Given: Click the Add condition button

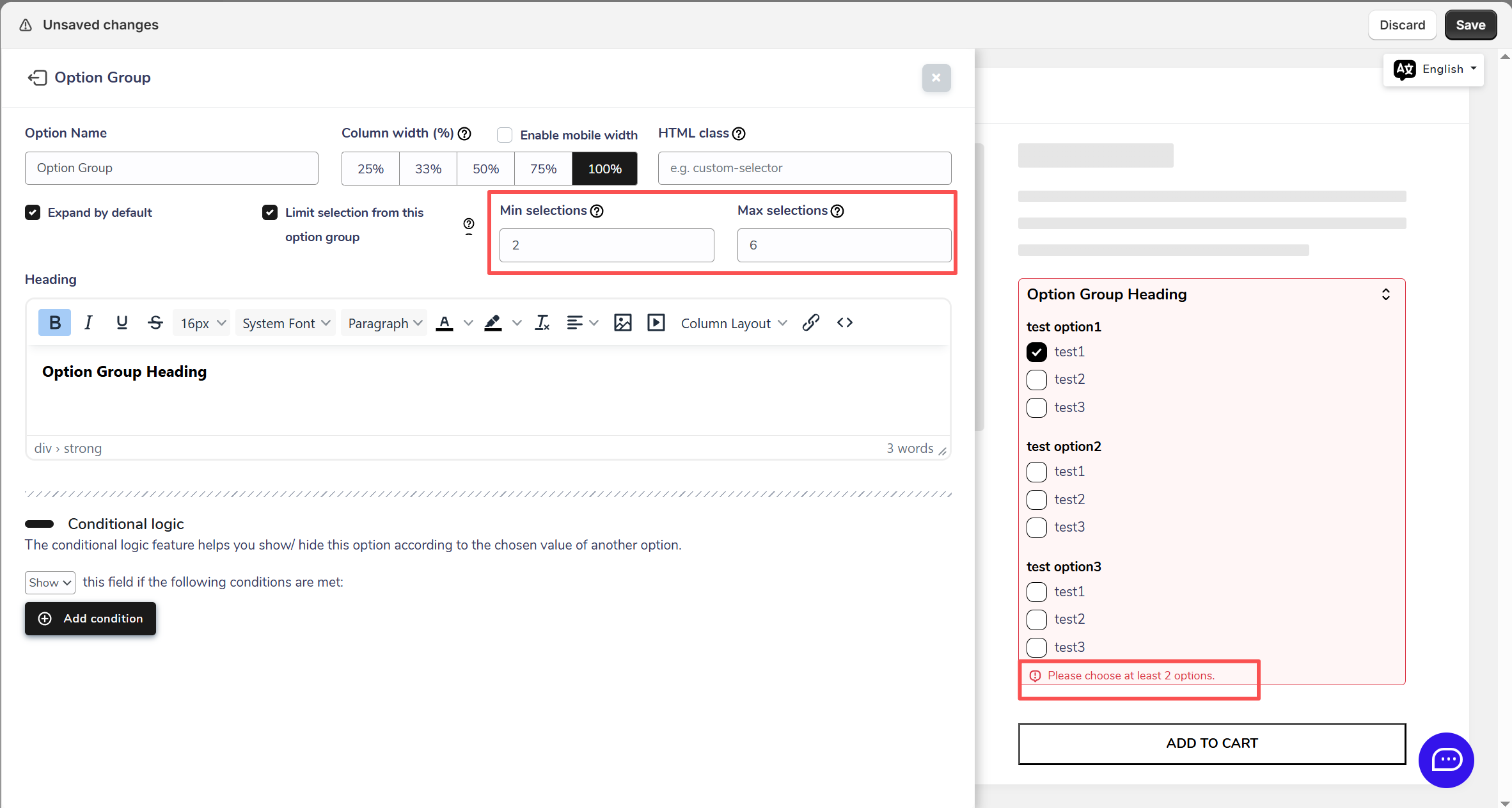Looking at the screenshot, I should click(x=90, y=619).
